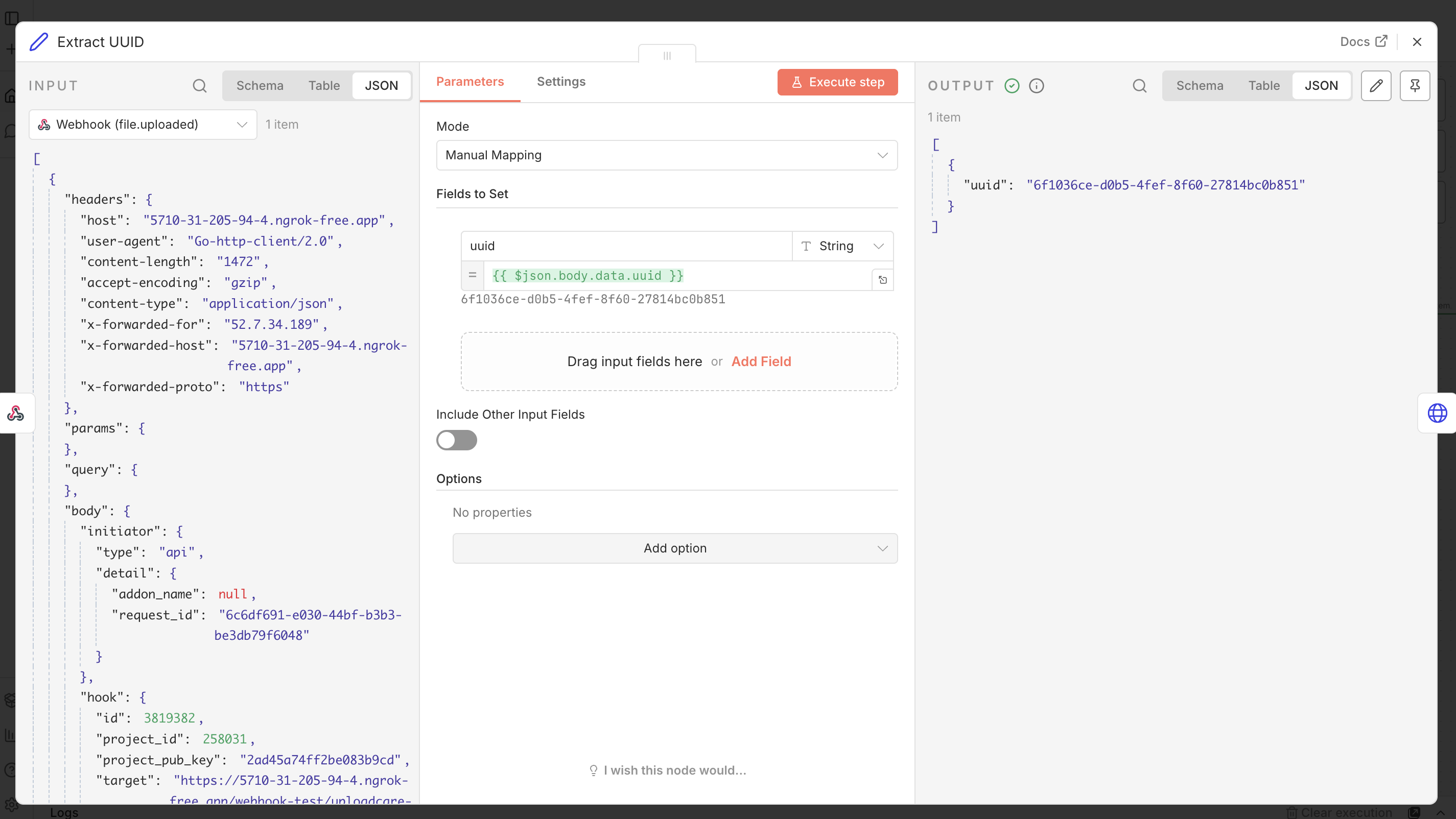The width and height of the screenshot is (1456, 819).
Task: Run the node with Execute step
Action: click(837, 83)
